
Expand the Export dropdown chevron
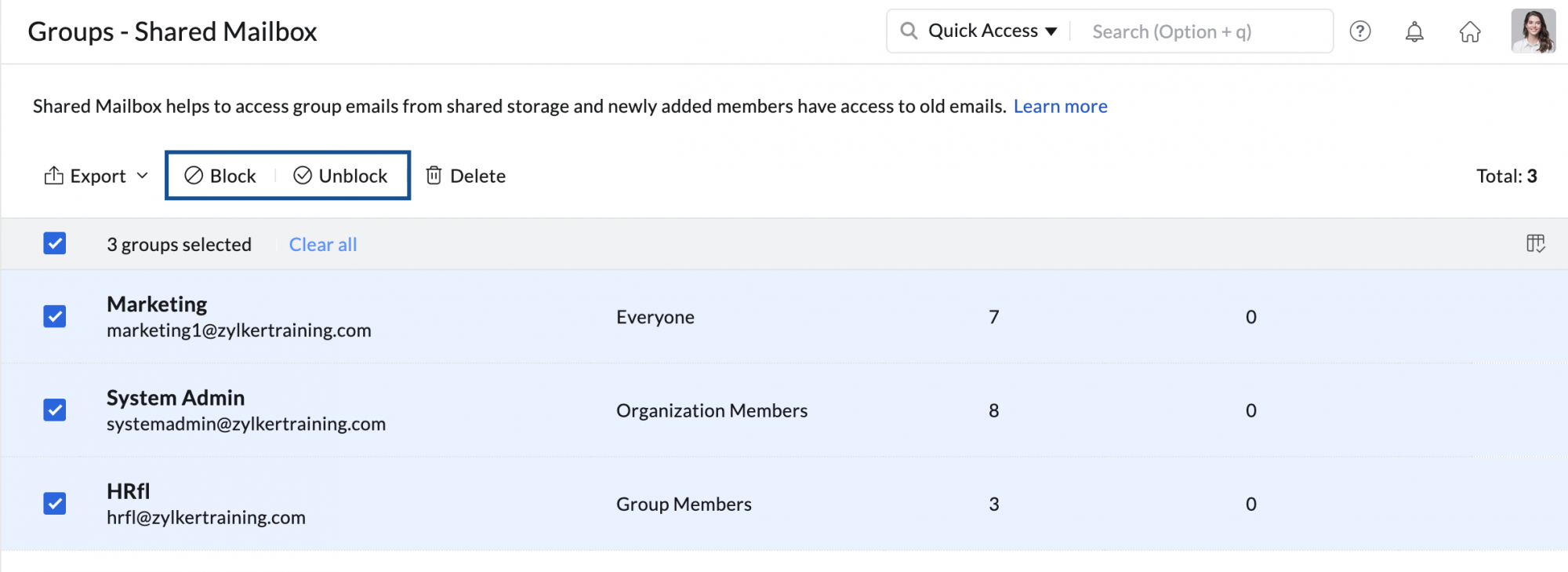[x=142, y=176]
